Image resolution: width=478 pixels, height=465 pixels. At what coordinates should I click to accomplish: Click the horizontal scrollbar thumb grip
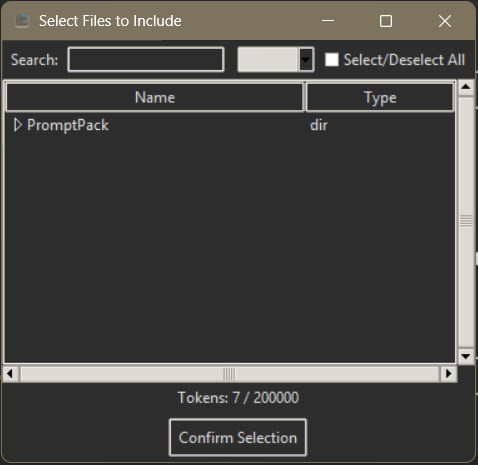point(229,374)
